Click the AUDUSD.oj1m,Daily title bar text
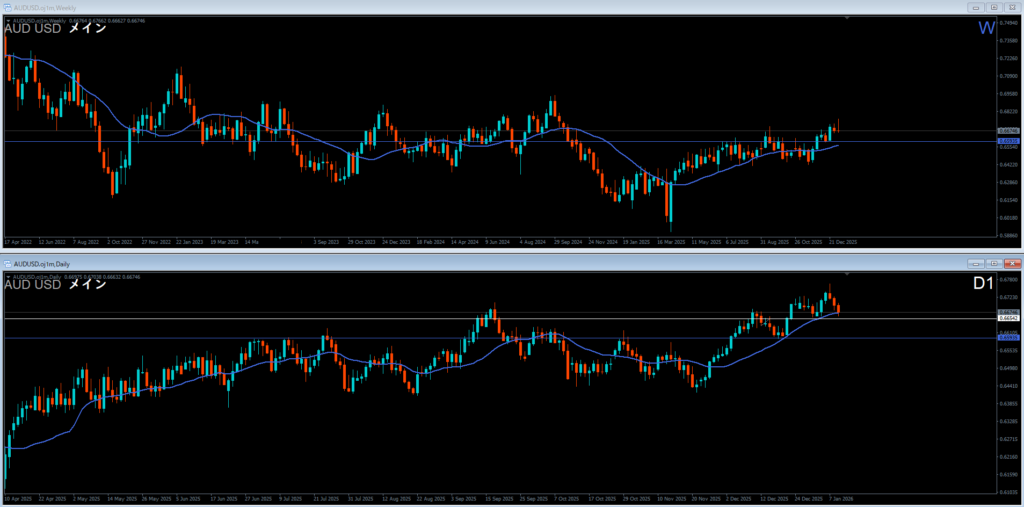The image size is (1024, 507). click(x=41, y=262)
